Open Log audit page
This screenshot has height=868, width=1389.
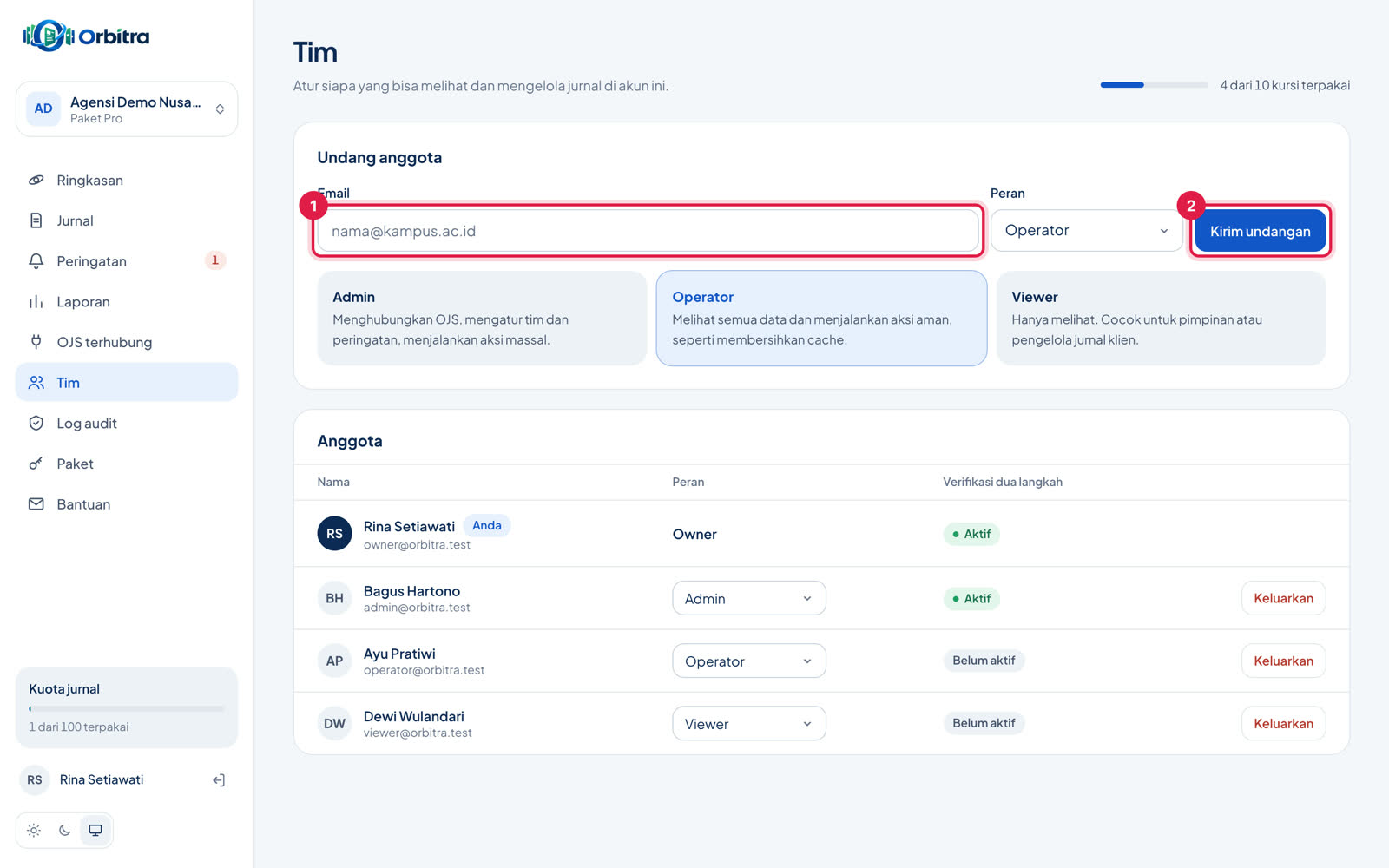pos(127,424)
